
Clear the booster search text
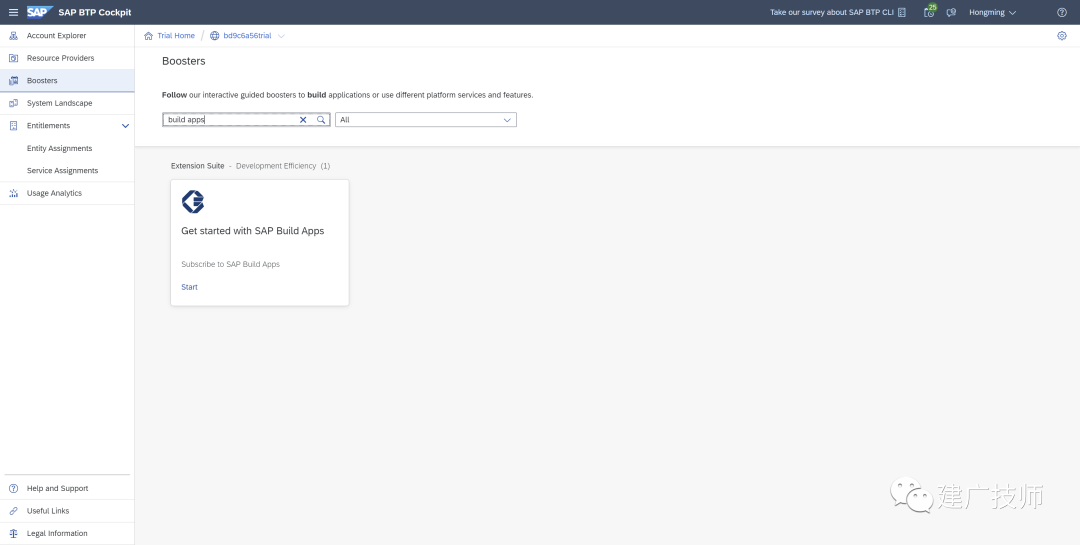[302, 120]
